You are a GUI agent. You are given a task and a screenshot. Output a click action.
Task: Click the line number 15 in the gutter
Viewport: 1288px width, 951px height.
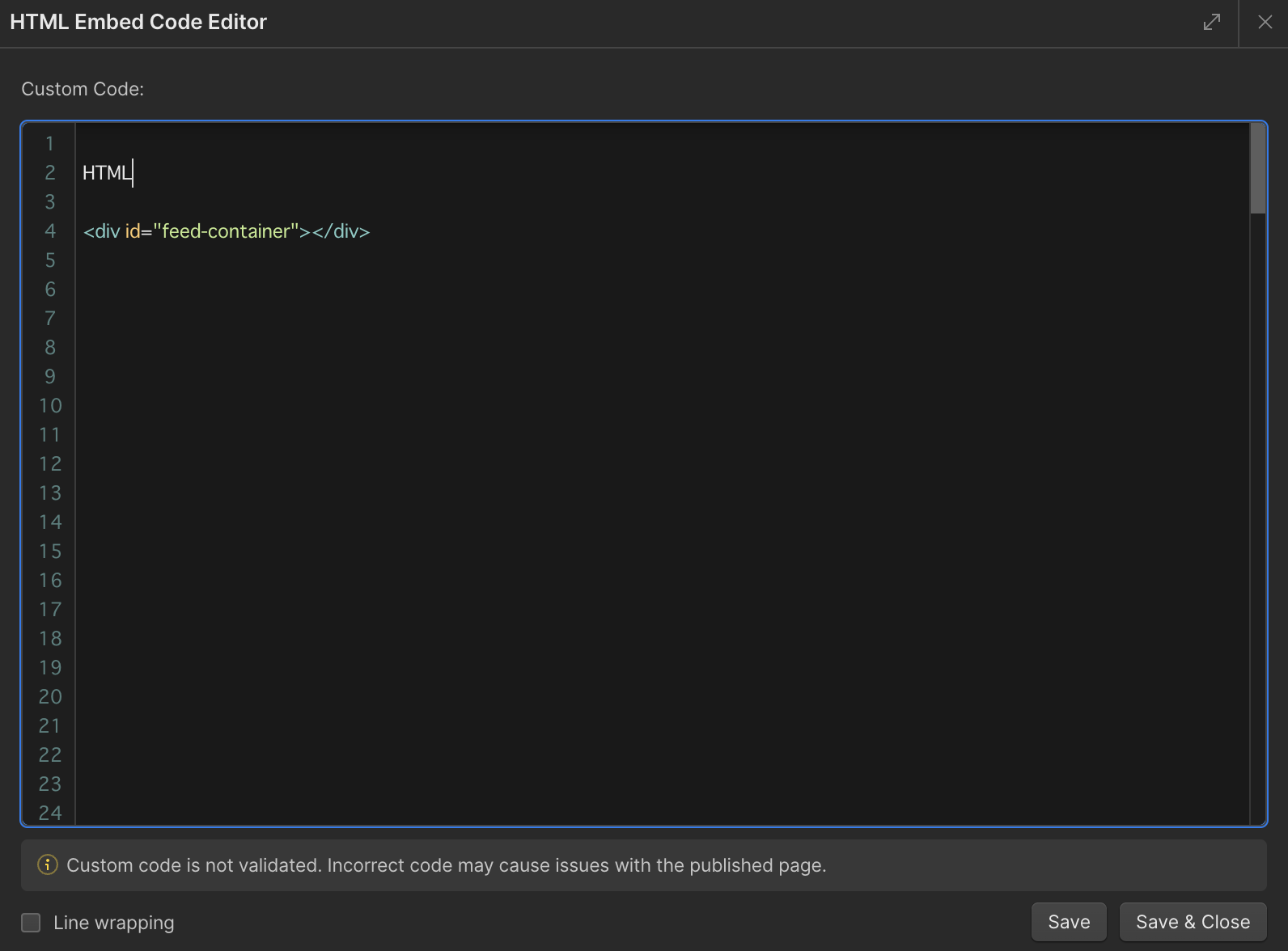coord(50,551)
